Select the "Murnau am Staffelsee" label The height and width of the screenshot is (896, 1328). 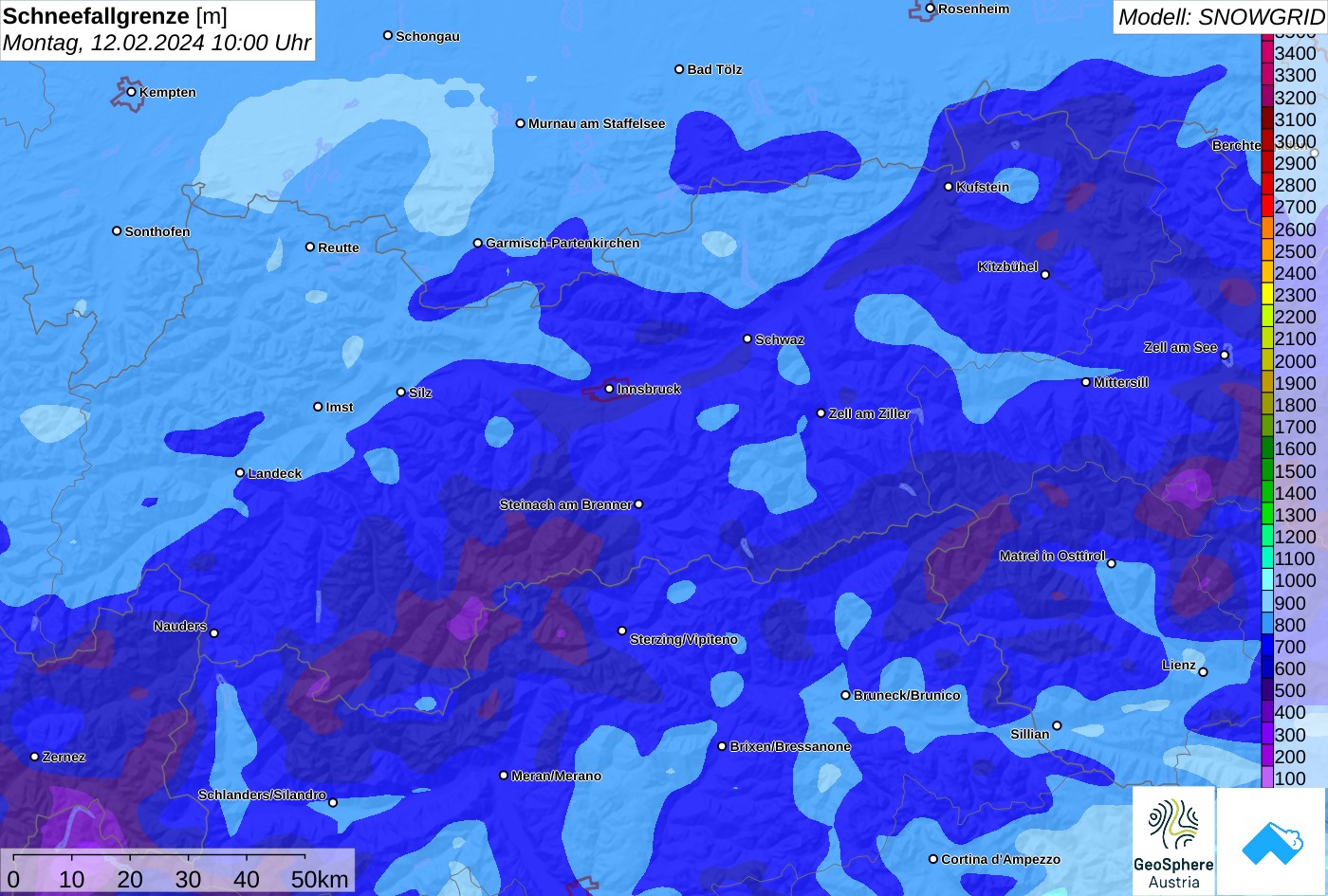pyautogui.click(x=597, y=123)
